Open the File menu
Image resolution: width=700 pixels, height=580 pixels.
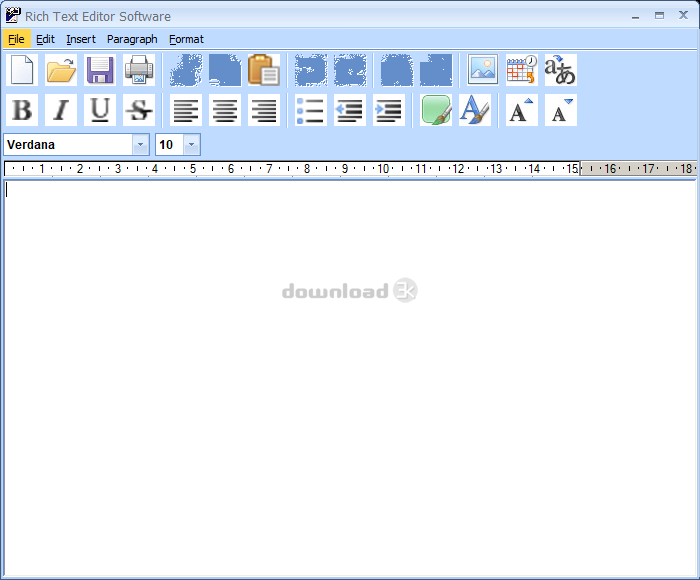click(17, 39)
